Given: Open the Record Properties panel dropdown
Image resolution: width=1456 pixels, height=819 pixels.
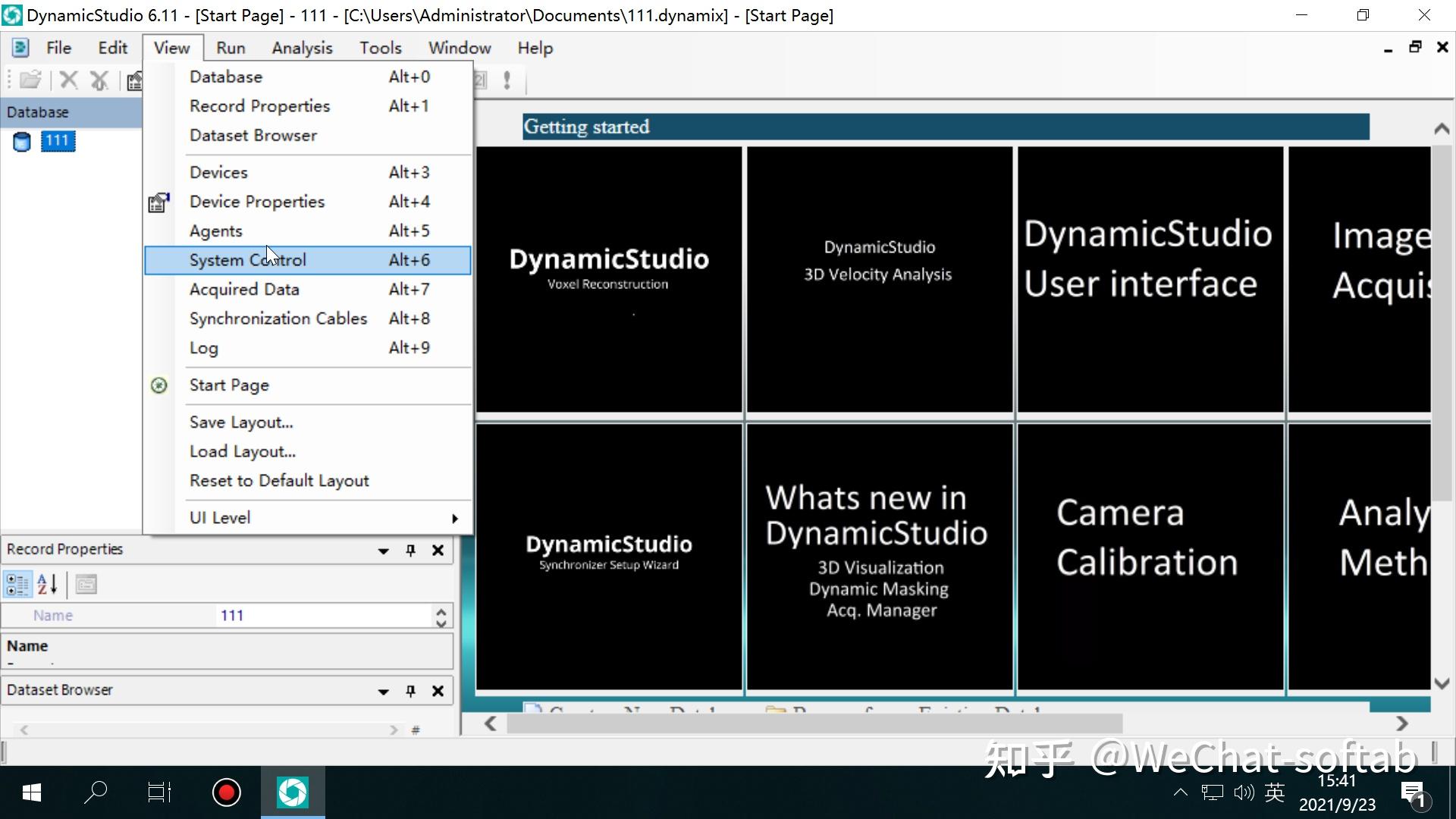Looking at the screenshot, I should (x=383, y=551).
